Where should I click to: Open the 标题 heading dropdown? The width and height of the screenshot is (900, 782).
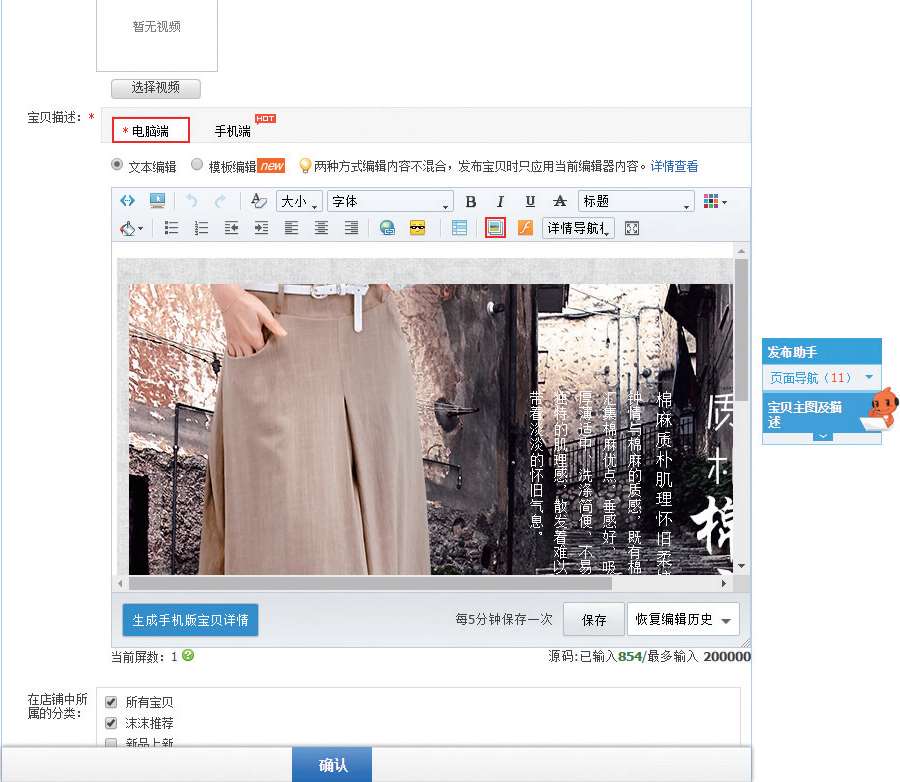(x=636, y=202)
